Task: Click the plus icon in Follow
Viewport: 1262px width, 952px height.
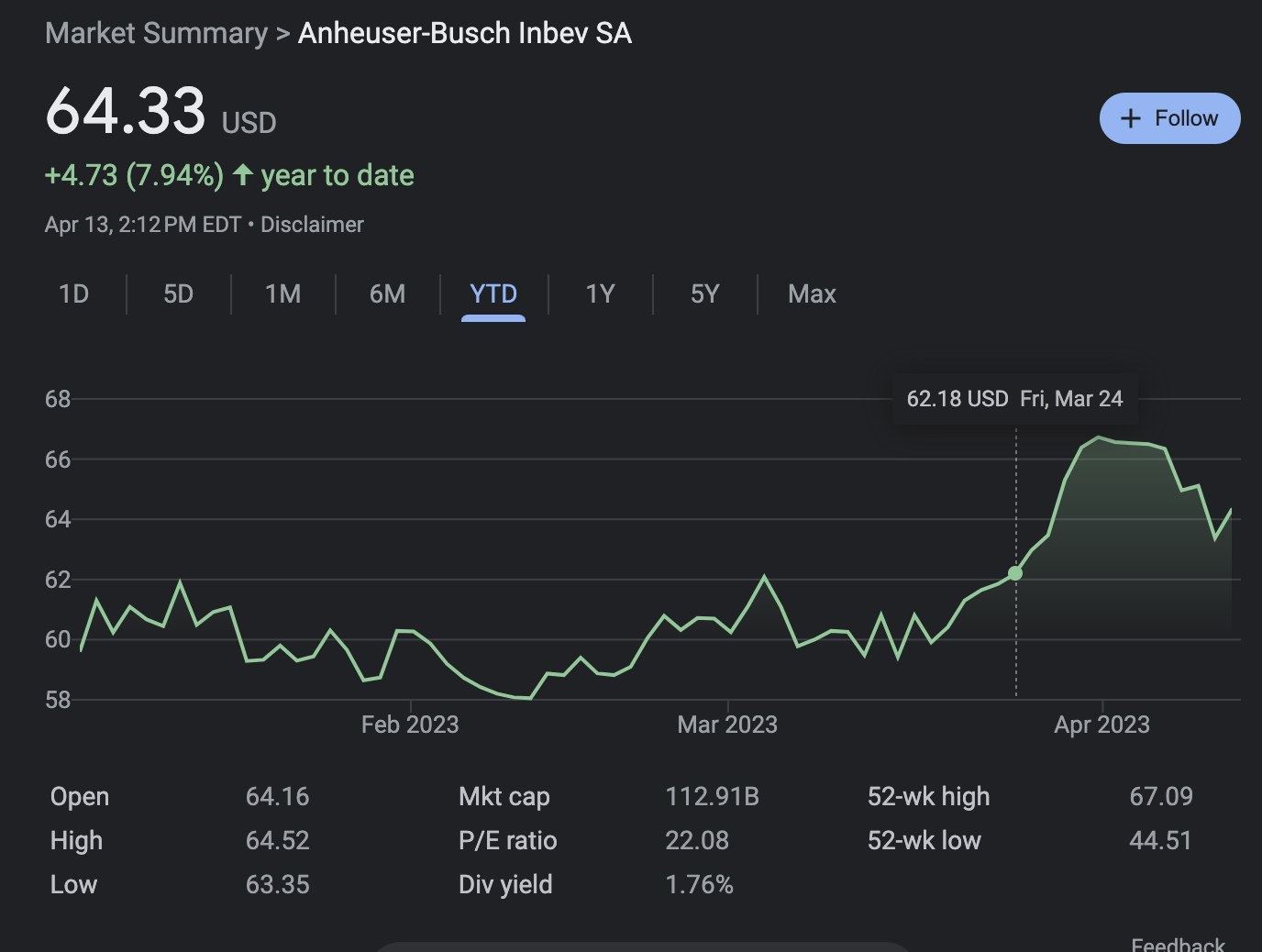Action: [x=1131, y=118]
